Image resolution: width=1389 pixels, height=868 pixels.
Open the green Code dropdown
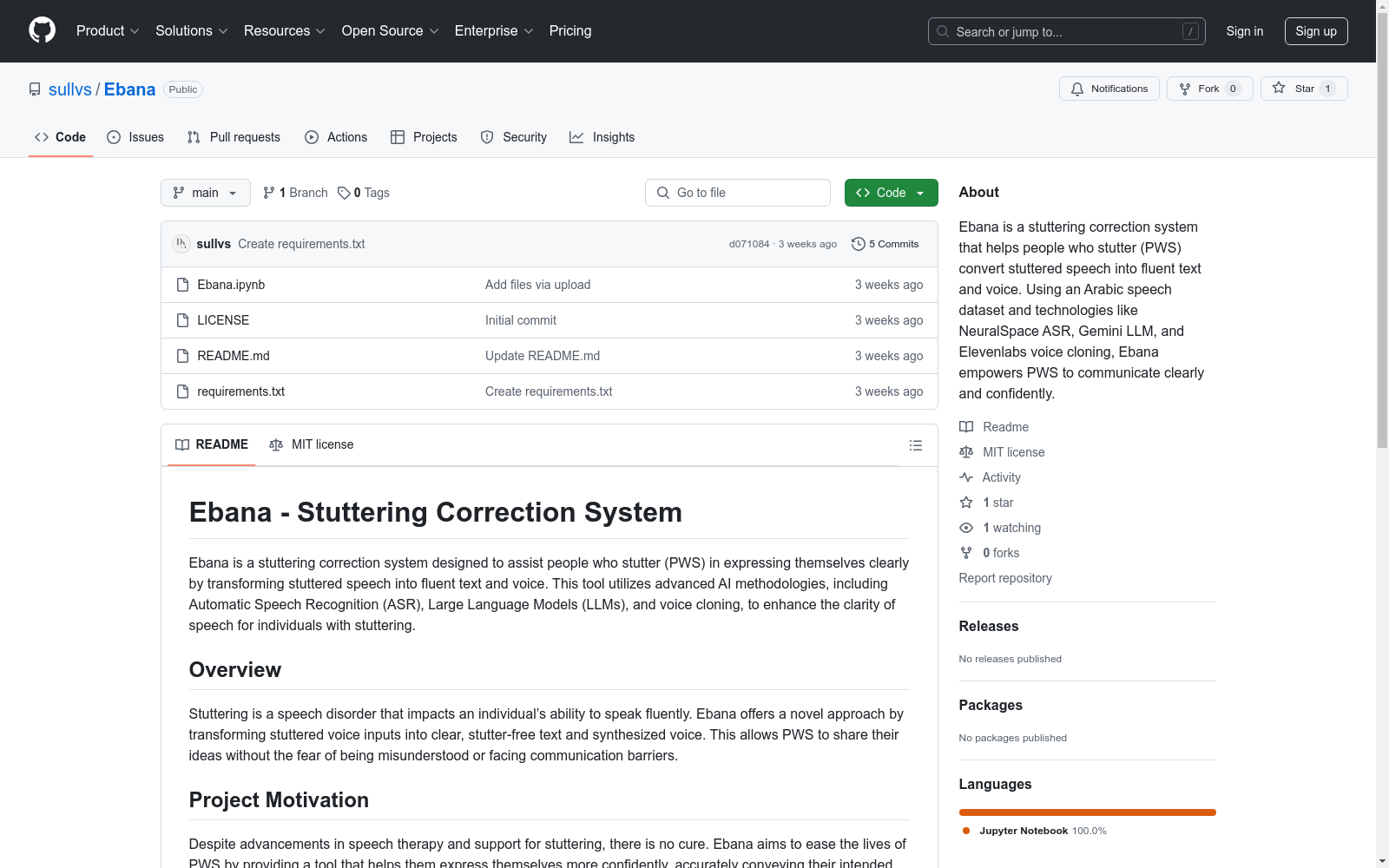pyautogui.click(x=891, y=193)
